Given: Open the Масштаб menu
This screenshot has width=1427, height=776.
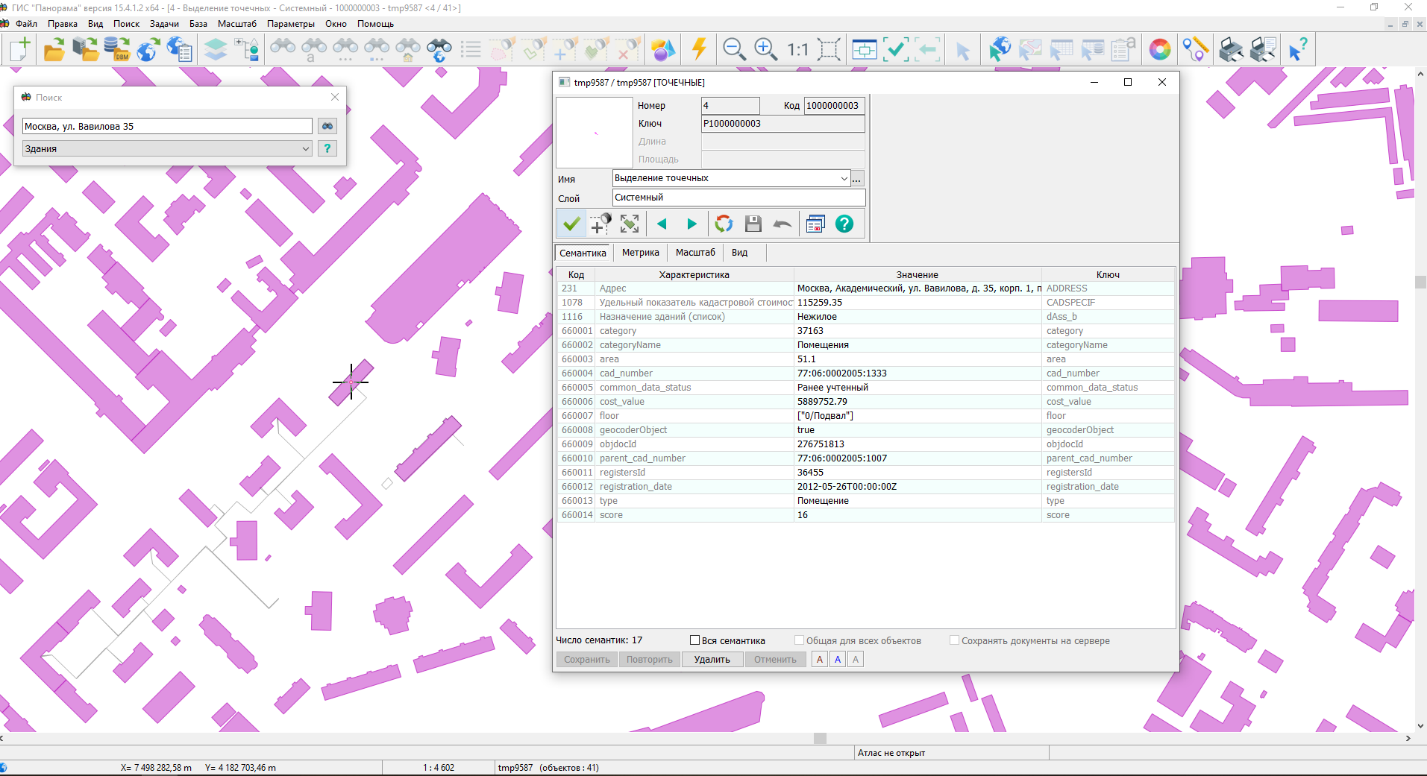Looking at the screenshot, I should point(237,23).
